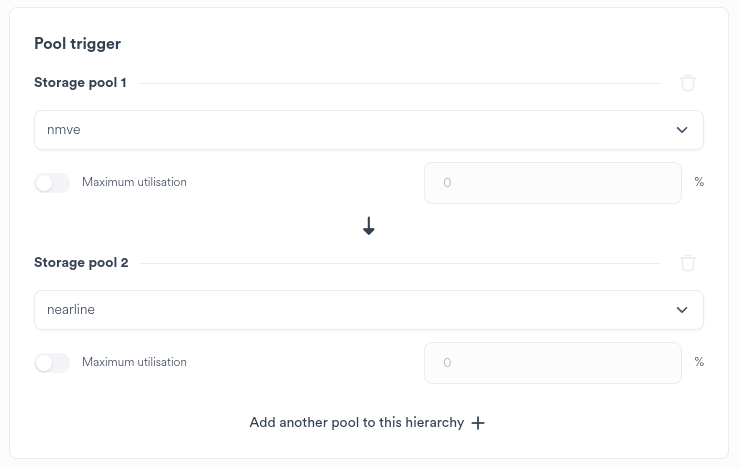Image resolution: width=741 pixels, height=468 pixels.
Task: Delete Storage pool 1 with trash icon
Action: tap(688, 83)
